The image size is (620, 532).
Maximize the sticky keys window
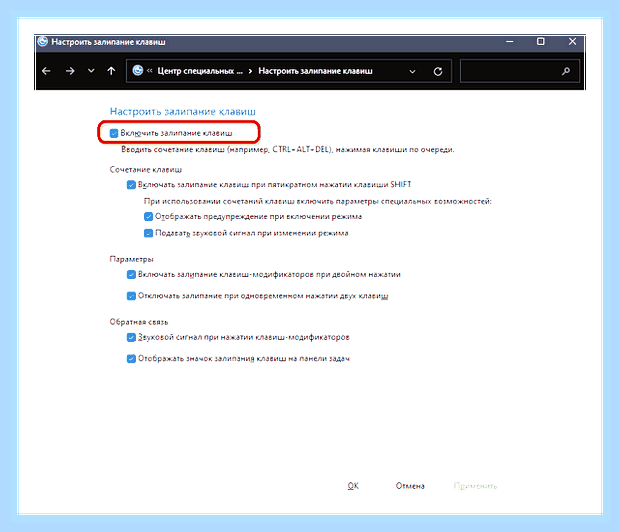click(541, 42)
